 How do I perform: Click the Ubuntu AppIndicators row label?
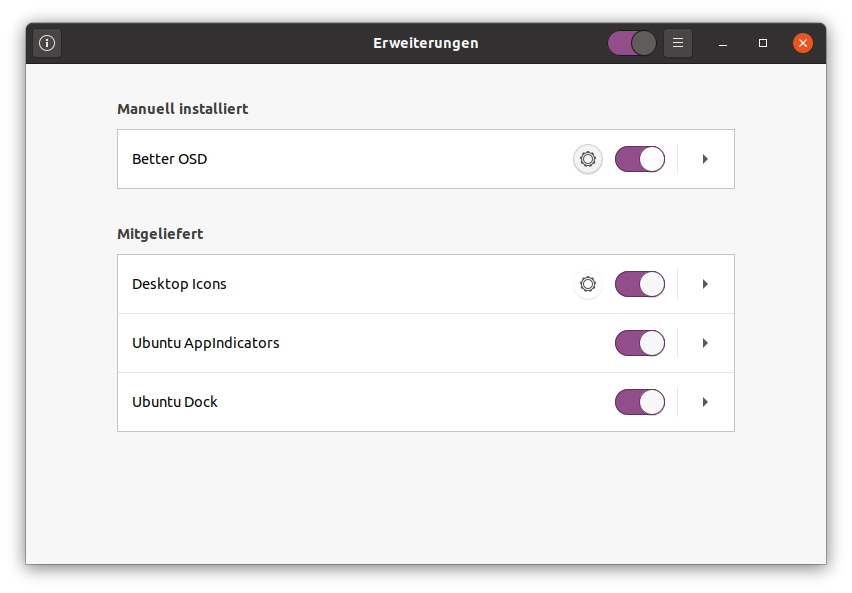click(x=205, y=343)
